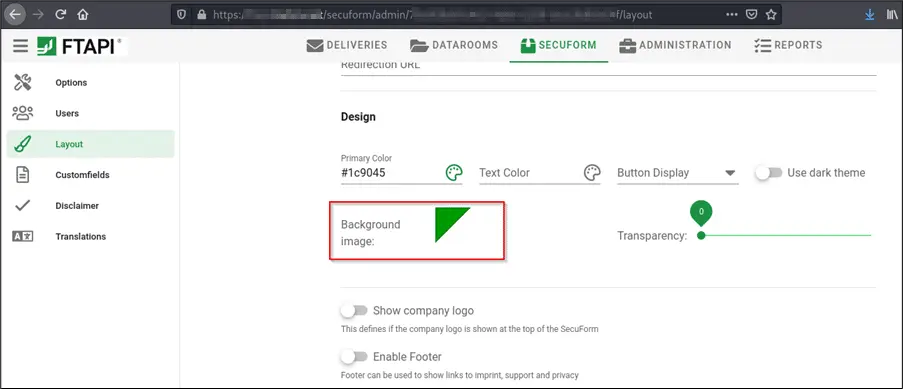
Task: Click the browser back arrow button
Action: click(x=14, y=14)
